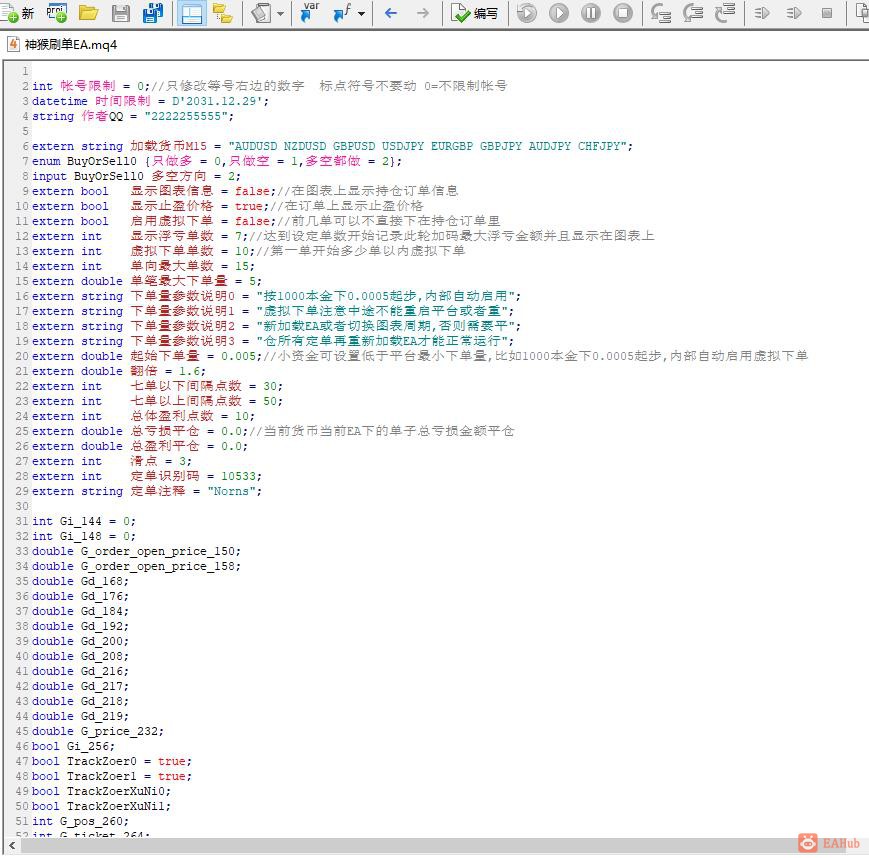The width and height of the screenshot is (869, 858).
Task: Click the comment on line 25 about 总亏损金额平仓
Action: (x=381, y=431)
